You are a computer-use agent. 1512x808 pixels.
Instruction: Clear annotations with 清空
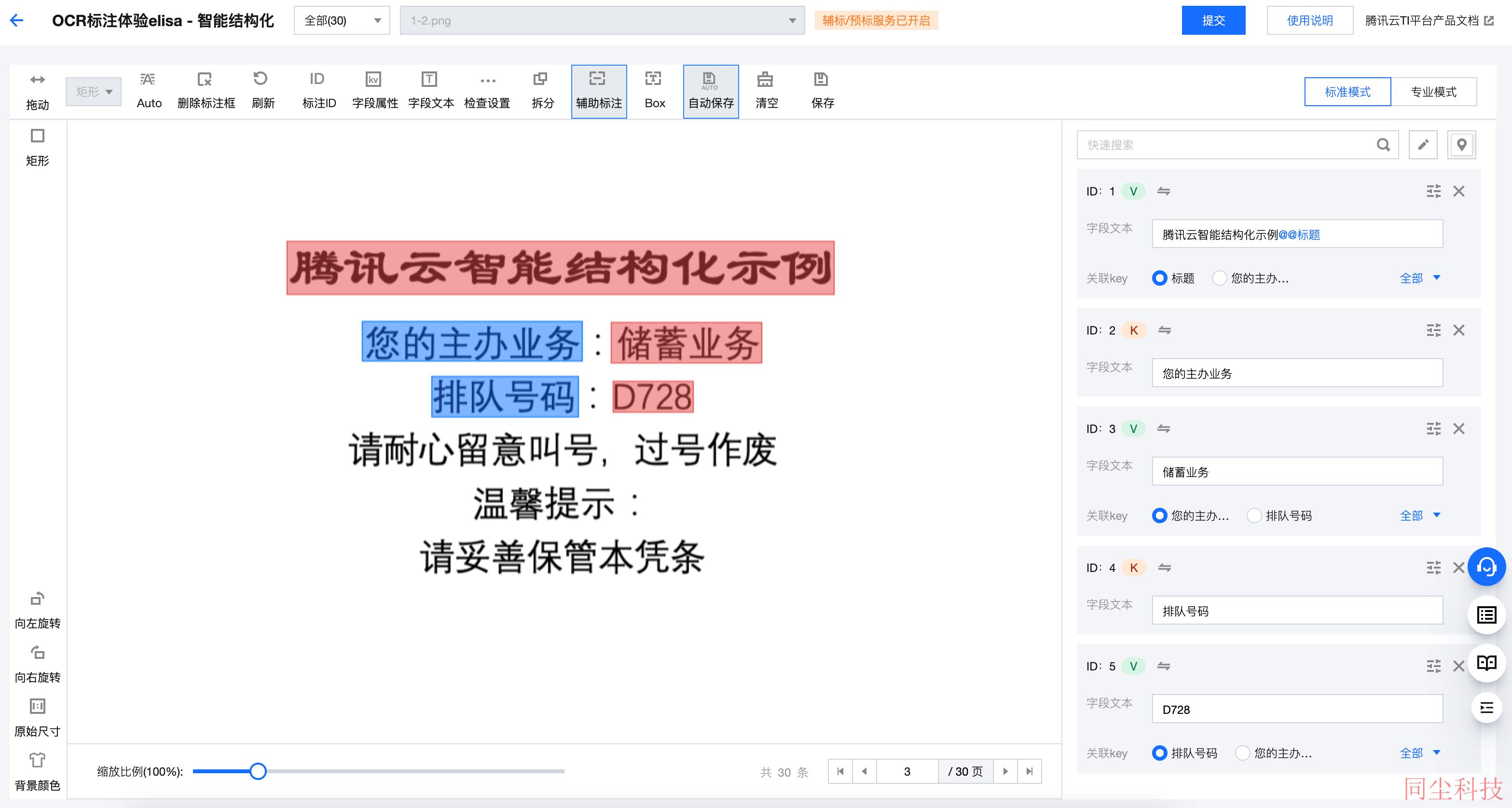coord(767,92)
